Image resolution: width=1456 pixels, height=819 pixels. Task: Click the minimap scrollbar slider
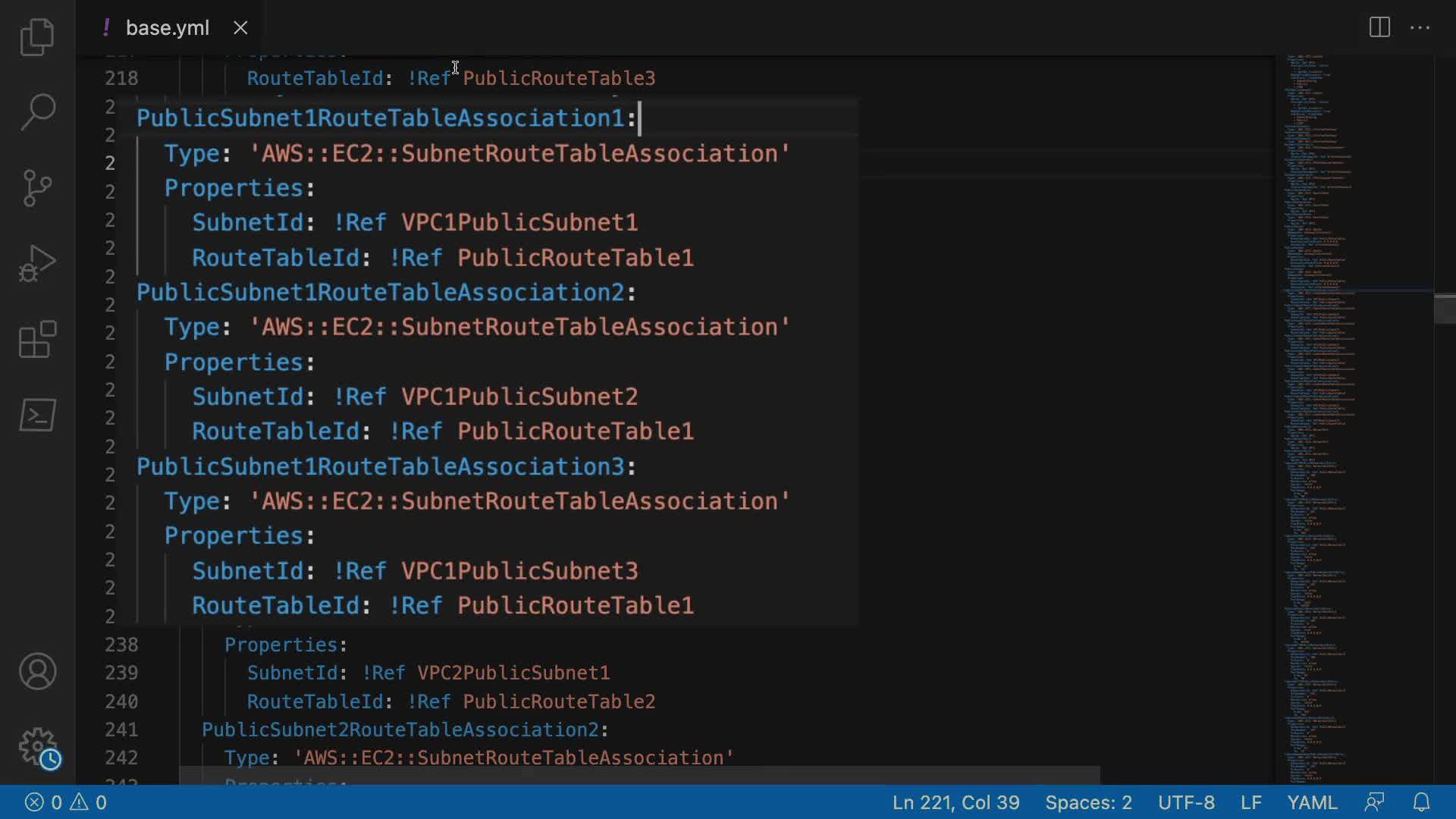tap(1444, 309)
